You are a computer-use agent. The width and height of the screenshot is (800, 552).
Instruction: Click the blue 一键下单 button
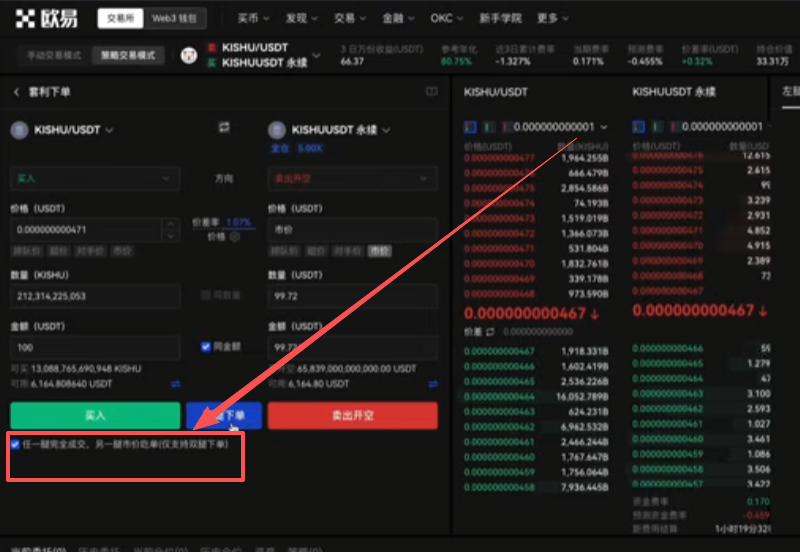tap(224, 415)
